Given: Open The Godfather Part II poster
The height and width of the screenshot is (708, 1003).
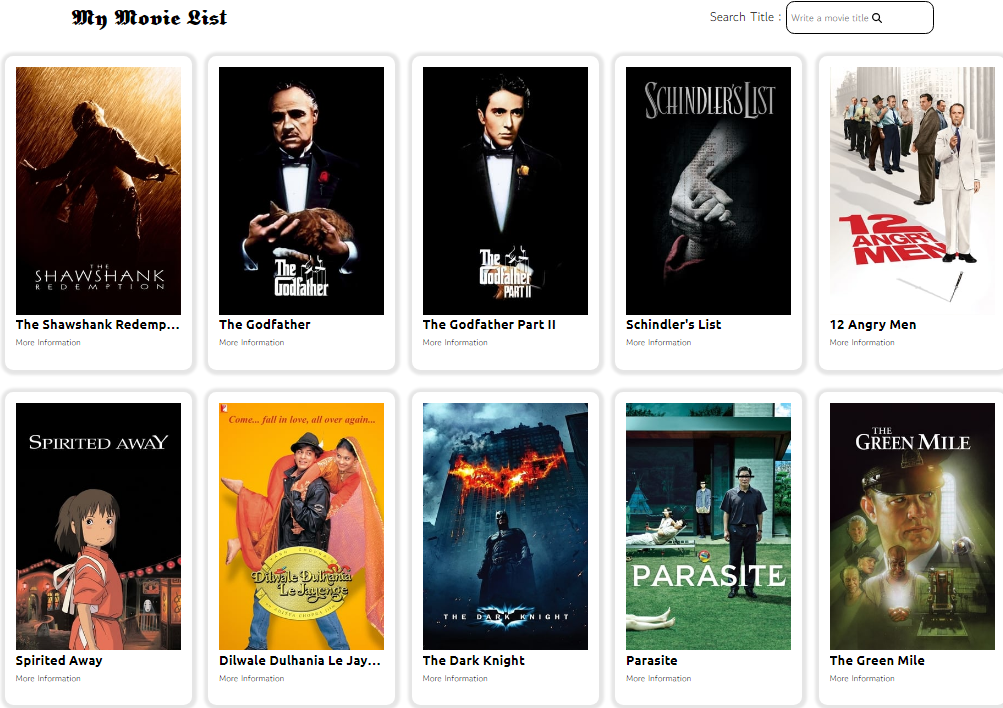Looking at the screenshot, I should click(505, 191).
